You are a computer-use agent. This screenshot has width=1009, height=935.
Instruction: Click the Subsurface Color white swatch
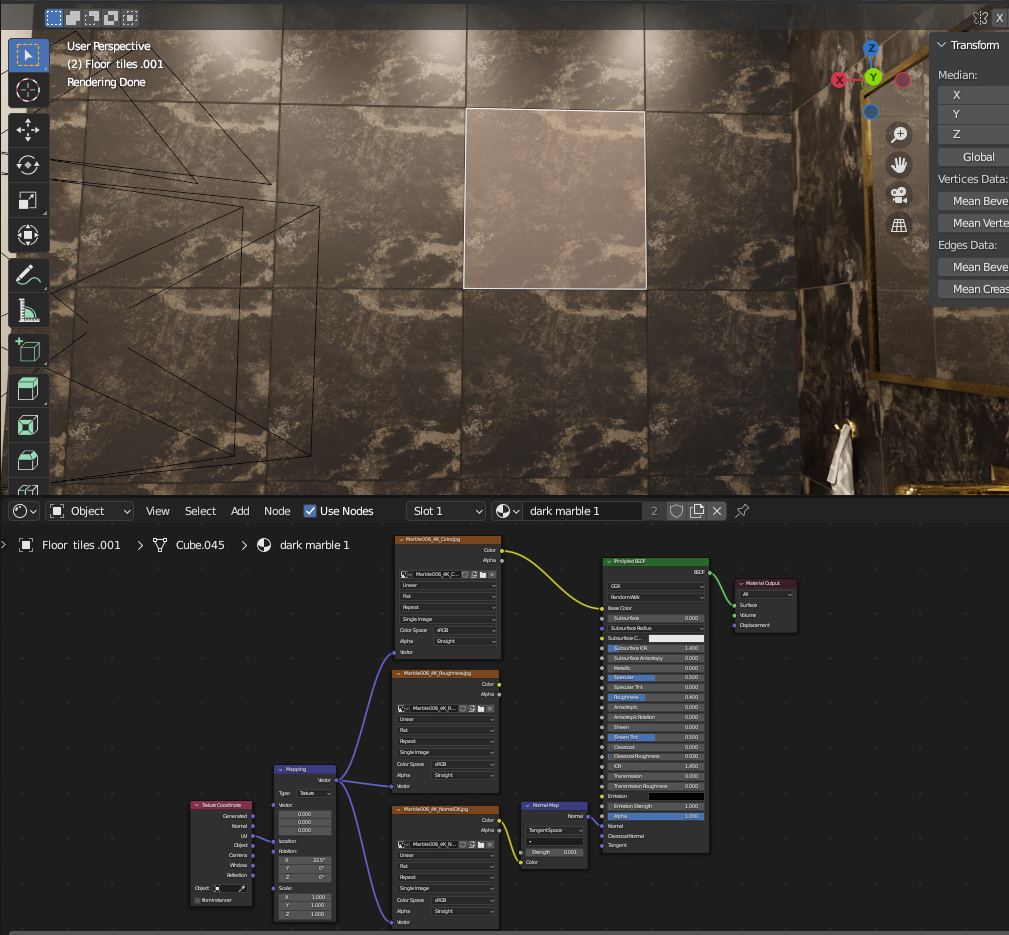(x=676, y=638)
